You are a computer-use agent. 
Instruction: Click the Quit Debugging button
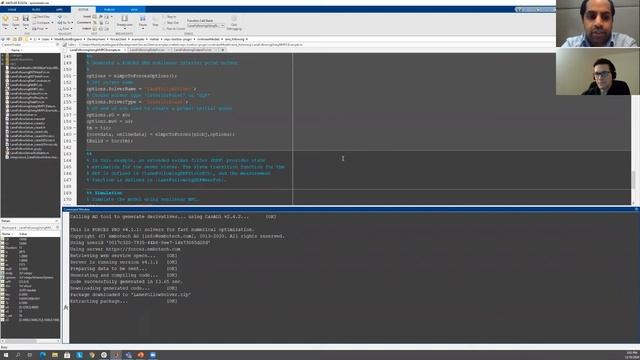[x=234, y=23]
